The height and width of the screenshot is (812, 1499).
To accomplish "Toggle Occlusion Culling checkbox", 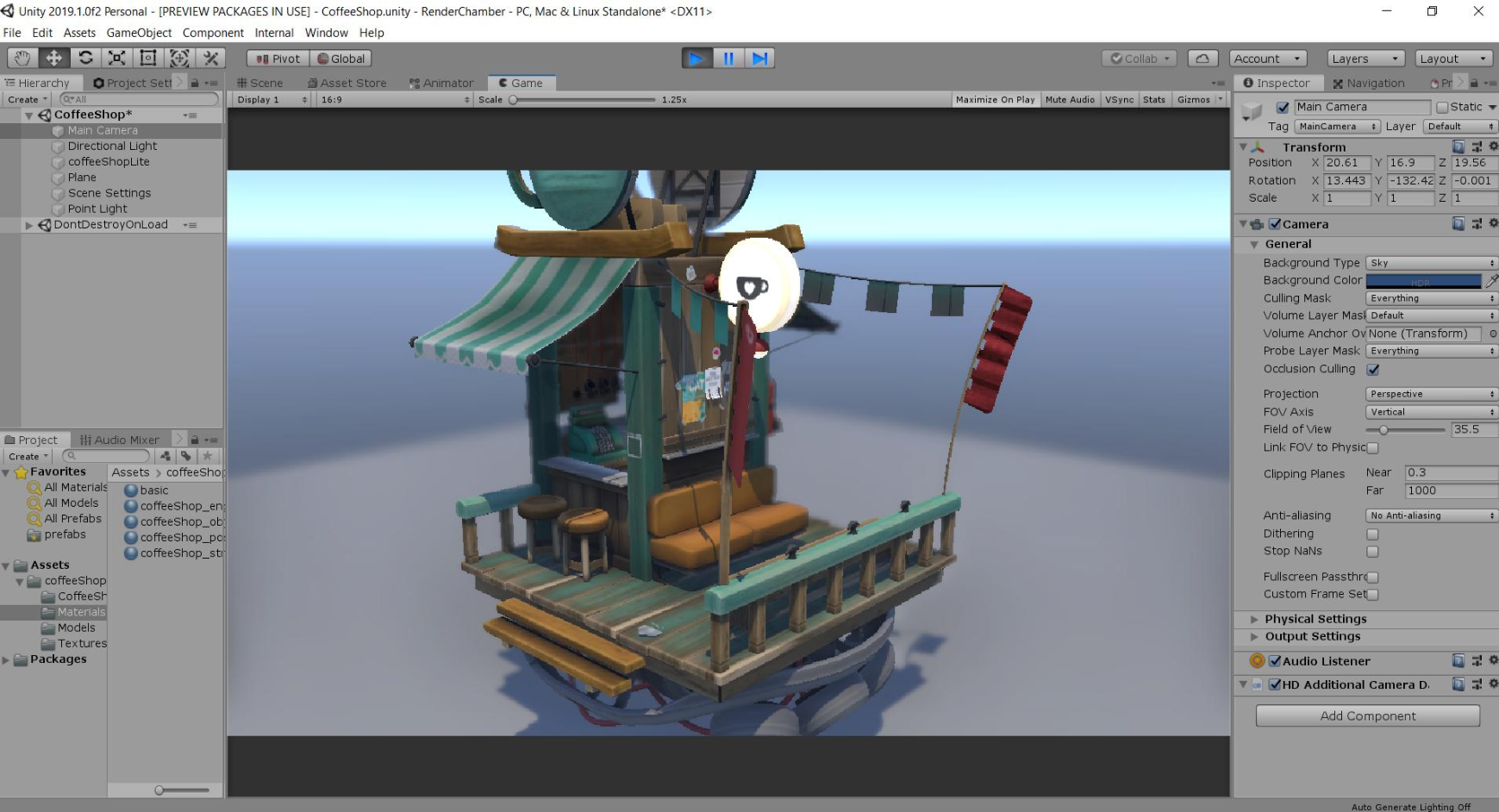I will (x=1373, y=370).
